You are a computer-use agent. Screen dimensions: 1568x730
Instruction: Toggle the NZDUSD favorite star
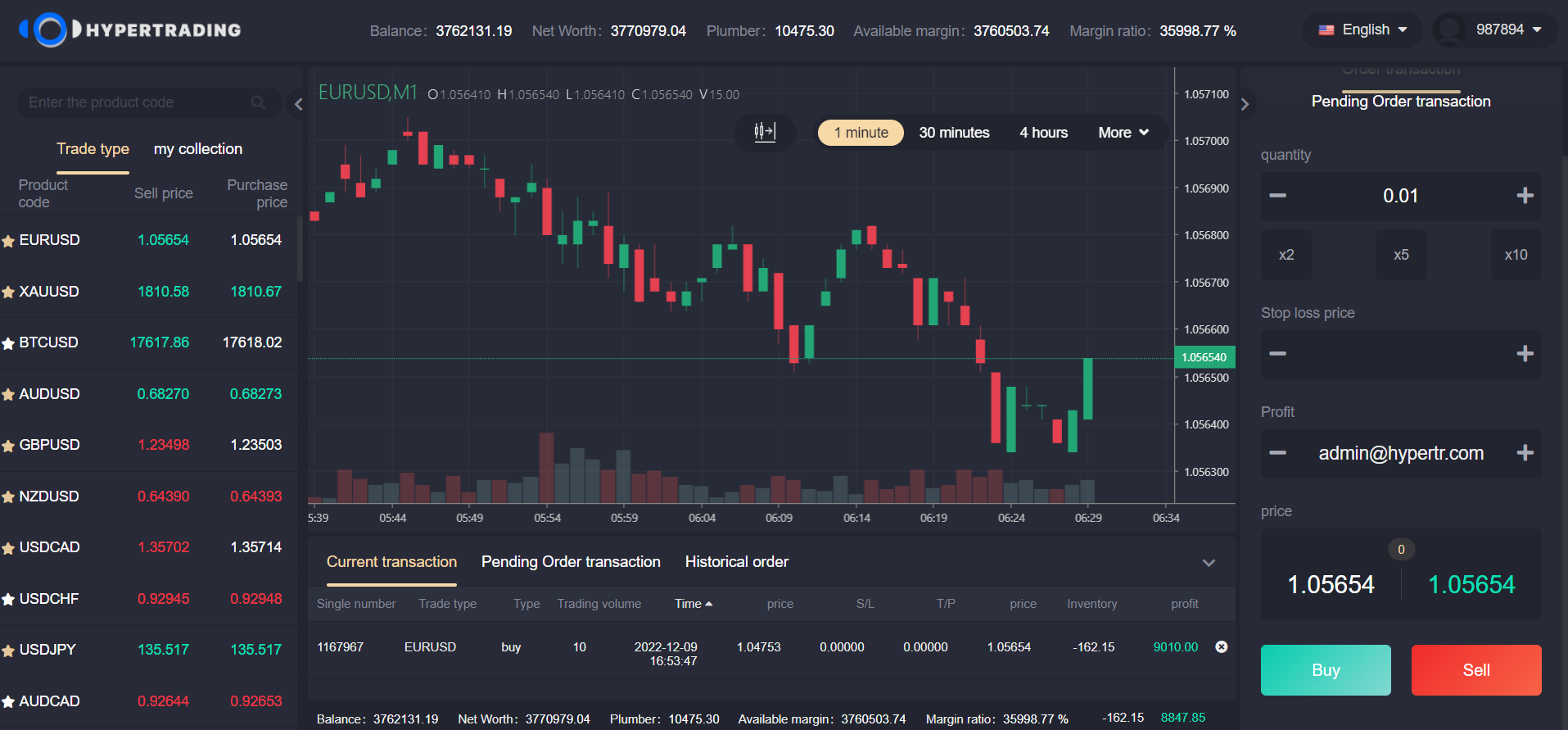8,497
